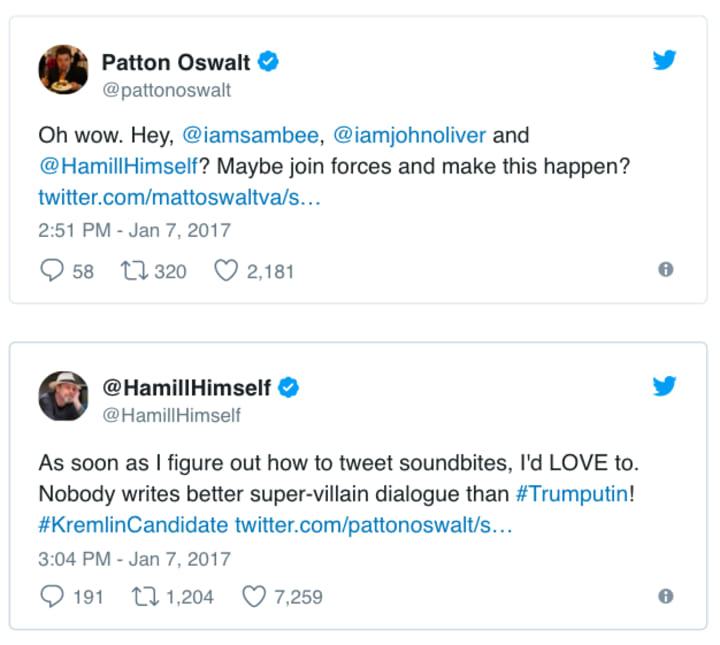Like Patton Oswalt's tweet with the heart
720x645 pixels.
point(226,270)
